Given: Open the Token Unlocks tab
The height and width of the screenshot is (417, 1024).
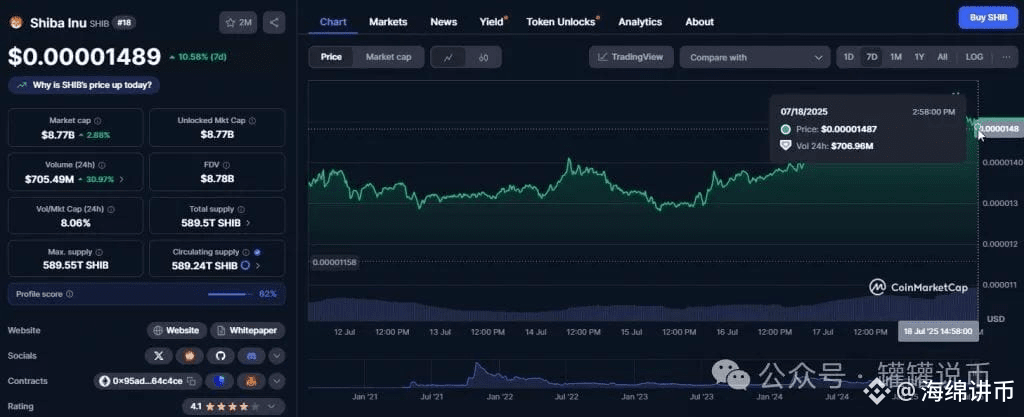Looking at the screenshot, I should click(x=562, y=22).
